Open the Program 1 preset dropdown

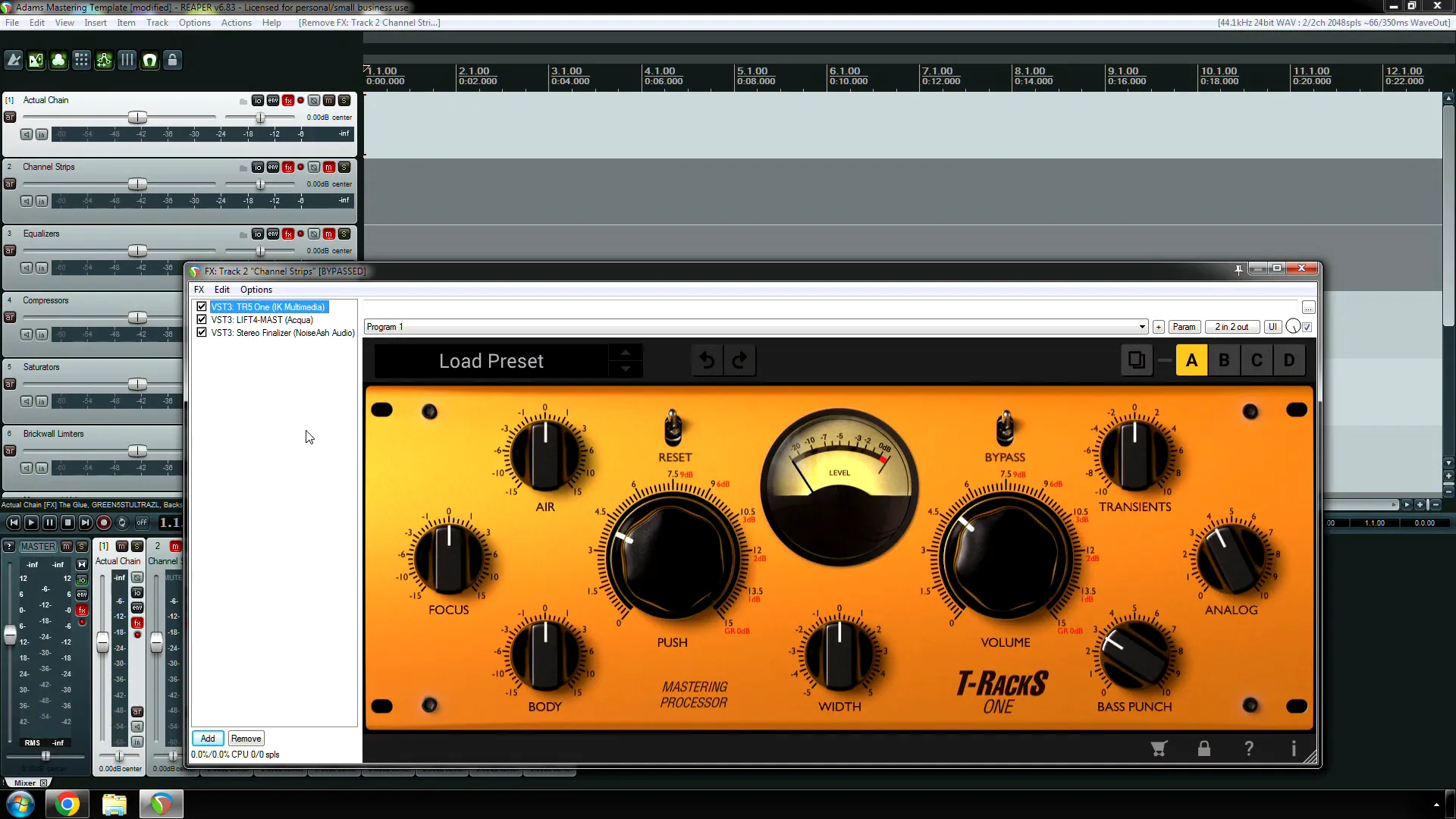[756, 327]
